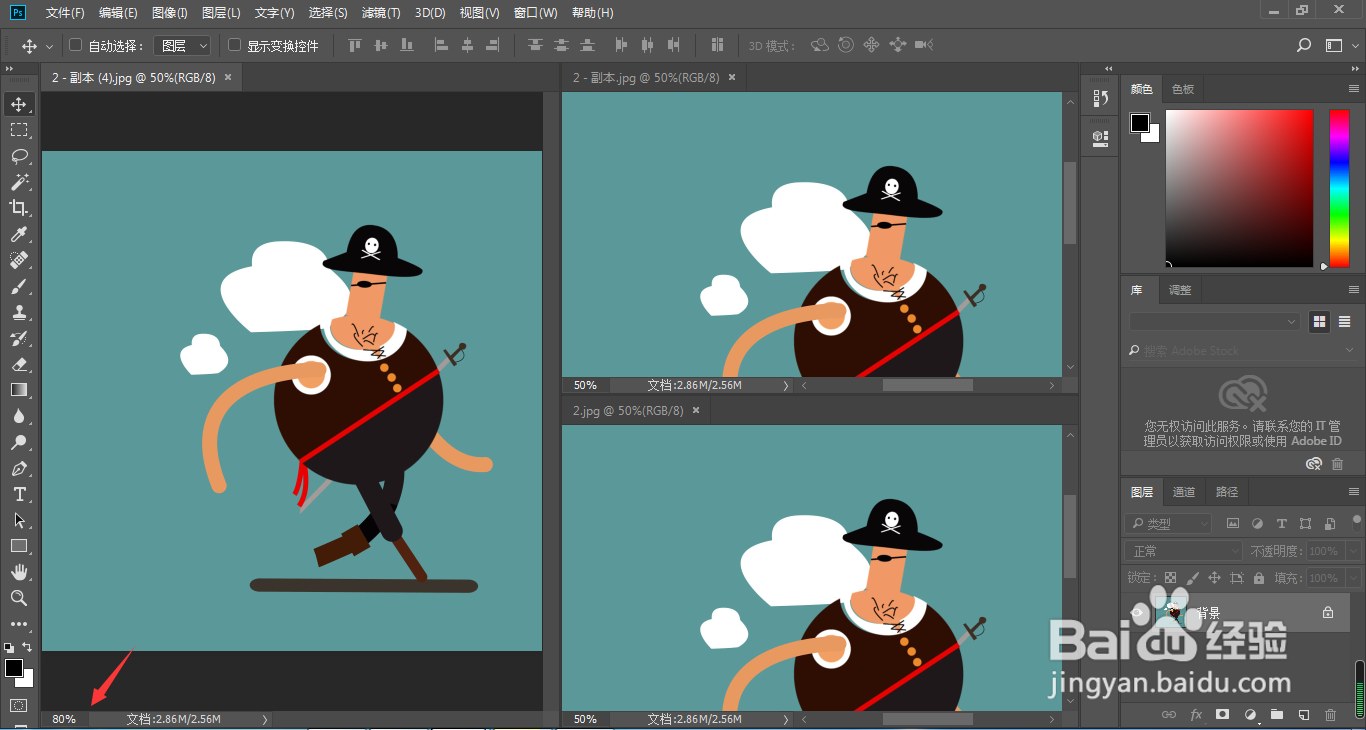Toggle lock position icon
The image size is (1366, 730).
point(1214,578)
